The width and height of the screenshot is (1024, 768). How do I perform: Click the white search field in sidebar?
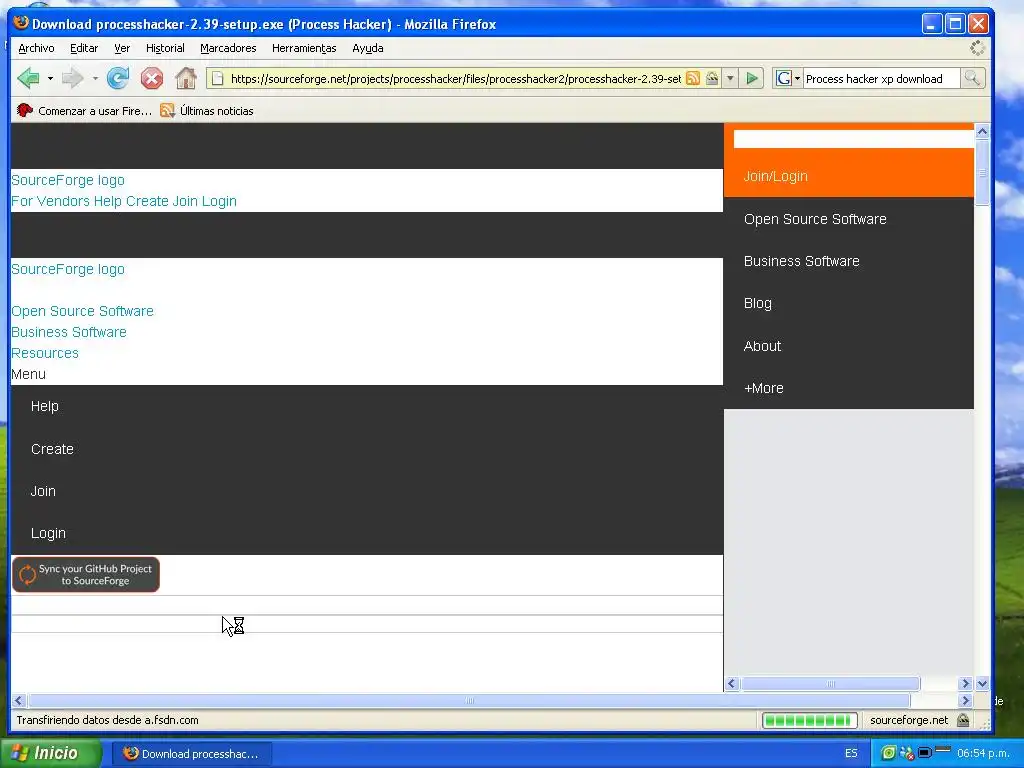854,139
